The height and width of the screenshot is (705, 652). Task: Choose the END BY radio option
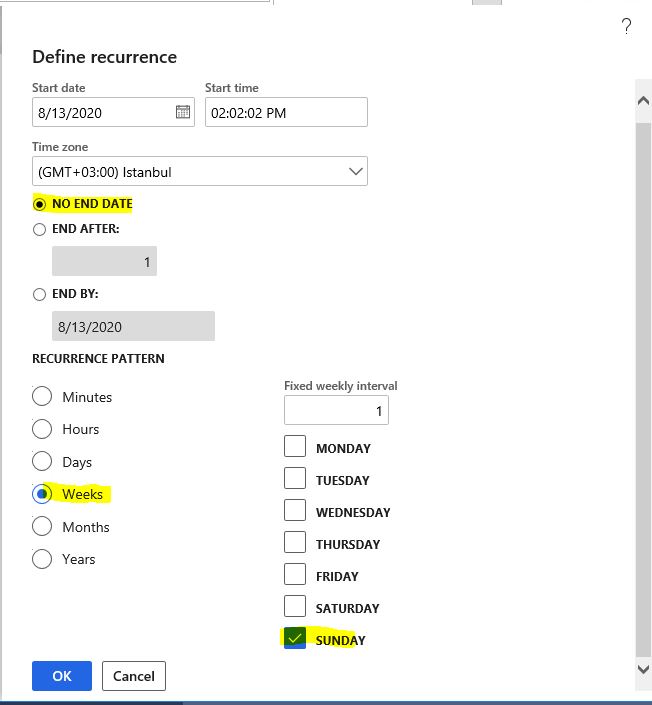(x=40, y=294)
